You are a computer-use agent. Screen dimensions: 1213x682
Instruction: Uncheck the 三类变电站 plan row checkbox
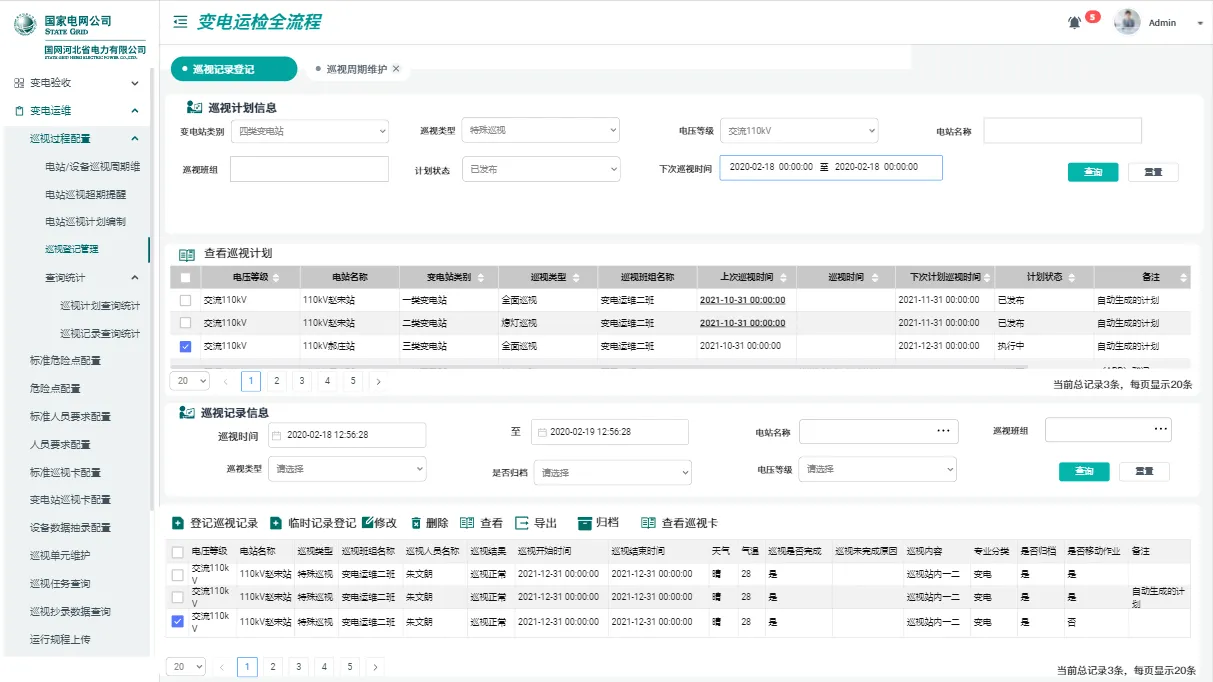pyautogui.click(x=185, y=346)
